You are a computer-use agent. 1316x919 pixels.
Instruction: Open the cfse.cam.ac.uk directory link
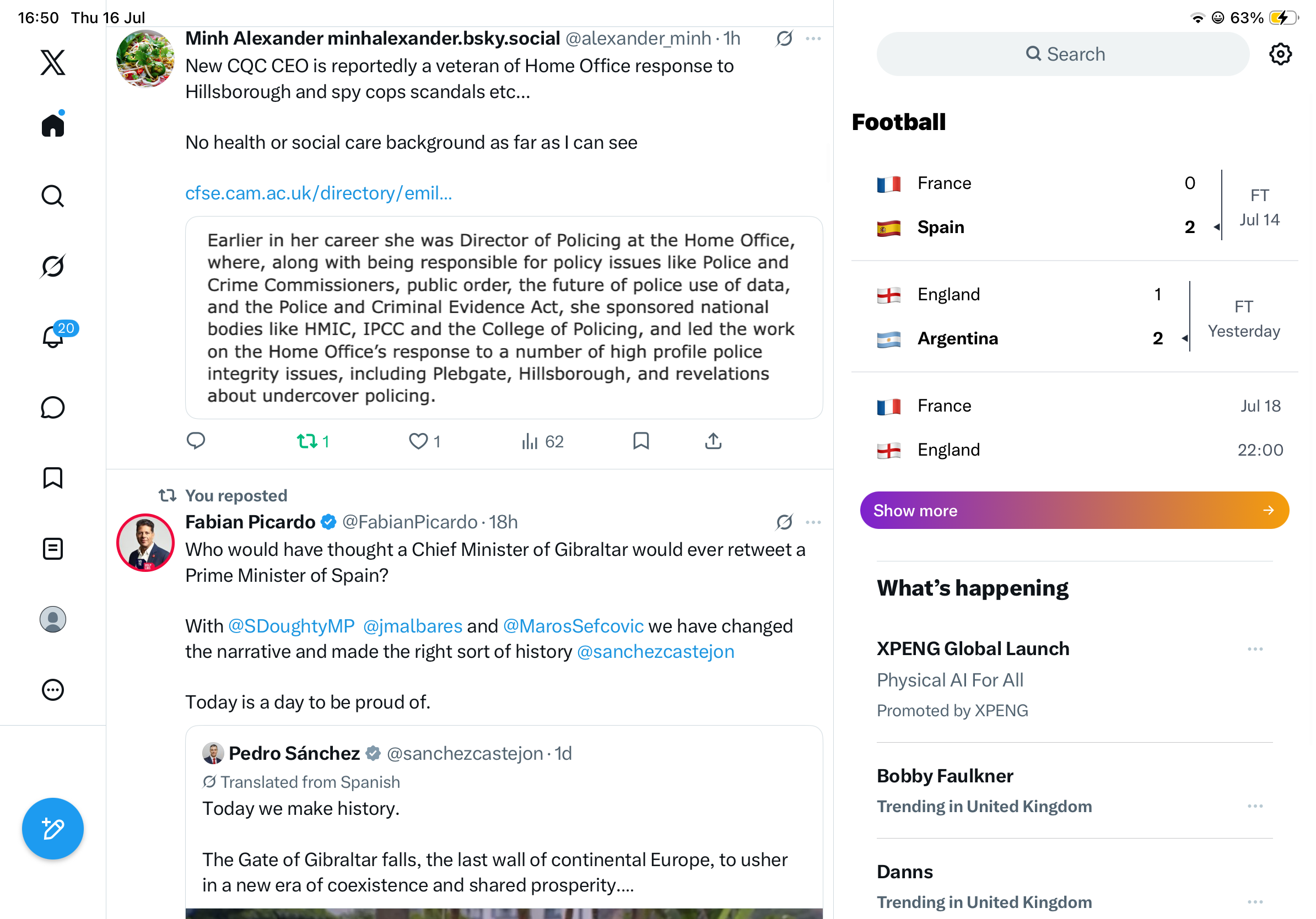coord(319,193)
